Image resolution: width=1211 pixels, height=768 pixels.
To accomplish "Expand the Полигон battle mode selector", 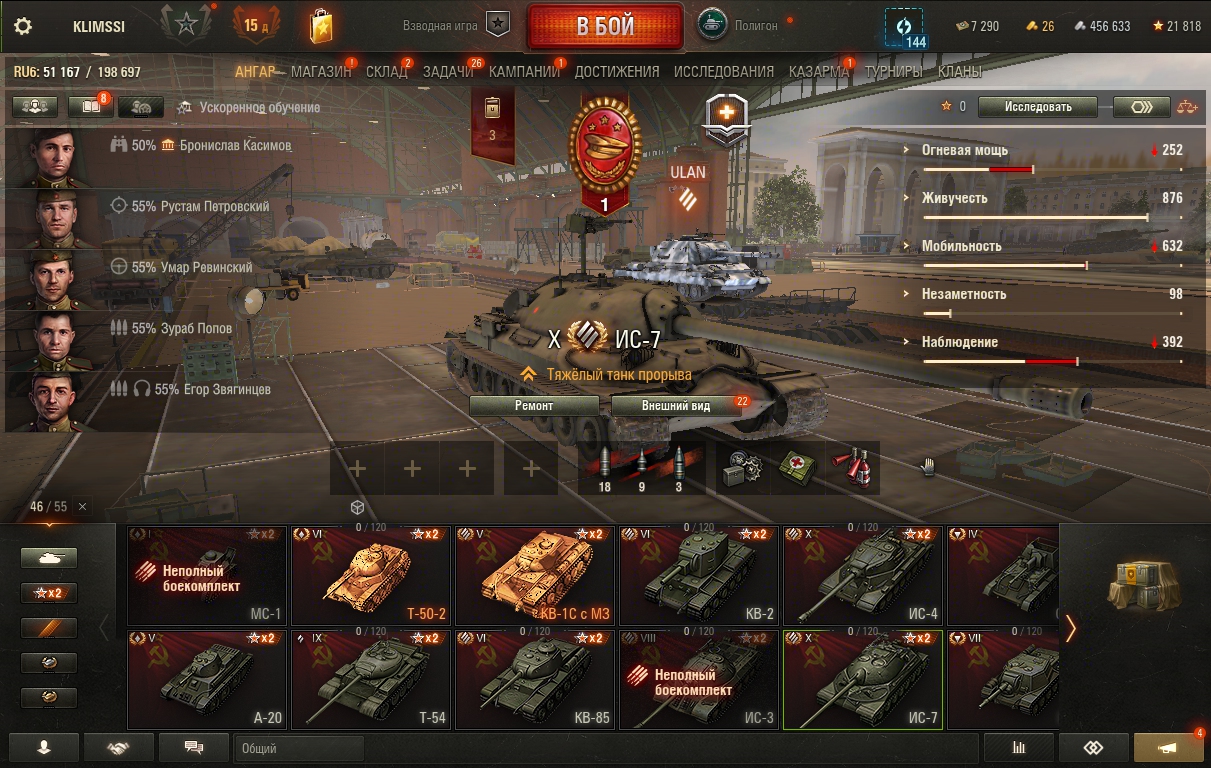I will (736, 26).
